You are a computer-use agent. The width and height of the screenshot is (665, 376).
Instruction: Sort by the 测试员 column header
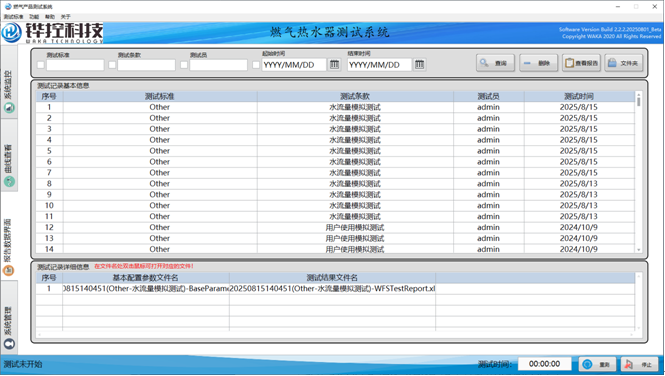click(x=489, y=96)
